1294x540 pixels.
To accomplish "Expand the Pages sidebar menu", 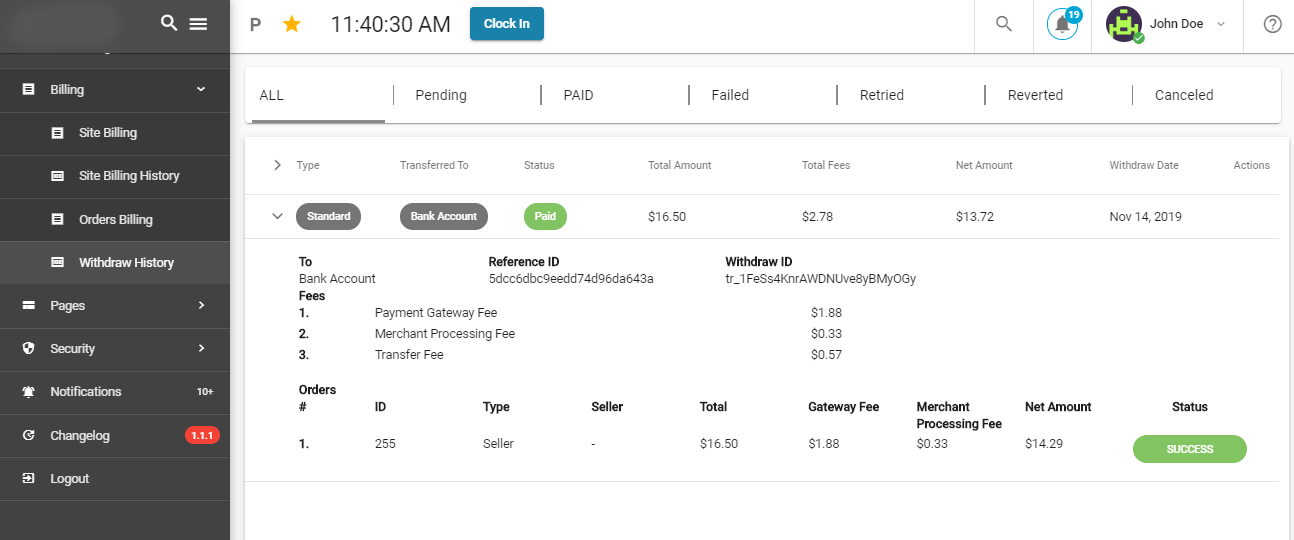I will pyautogui.click(x=201, y=305).
